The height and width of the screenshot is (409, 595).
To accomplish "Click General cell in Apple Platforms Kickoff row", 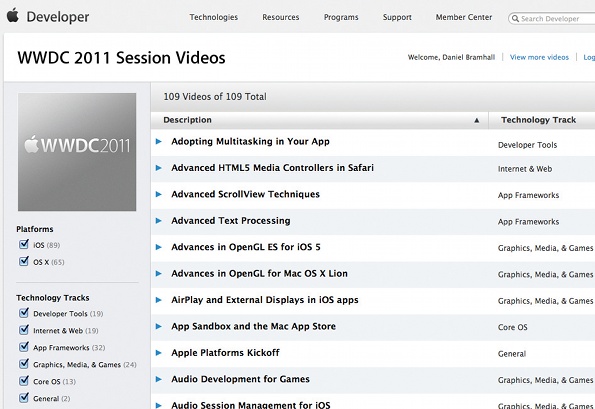I will tap(512, 354).
